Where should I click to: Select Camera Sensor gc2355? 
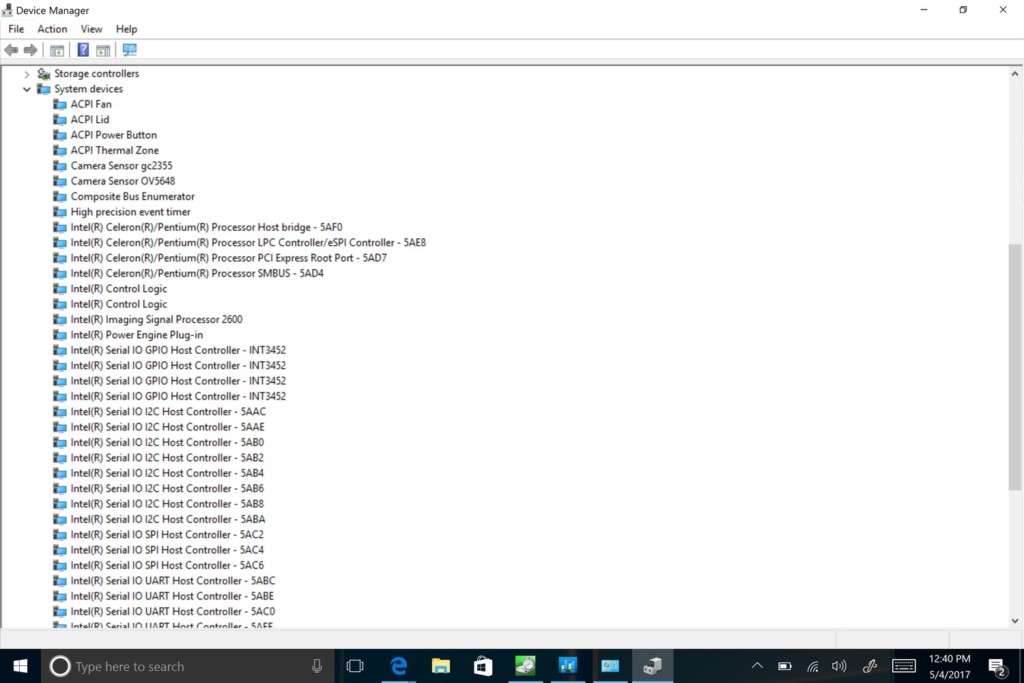click(121, 166)
